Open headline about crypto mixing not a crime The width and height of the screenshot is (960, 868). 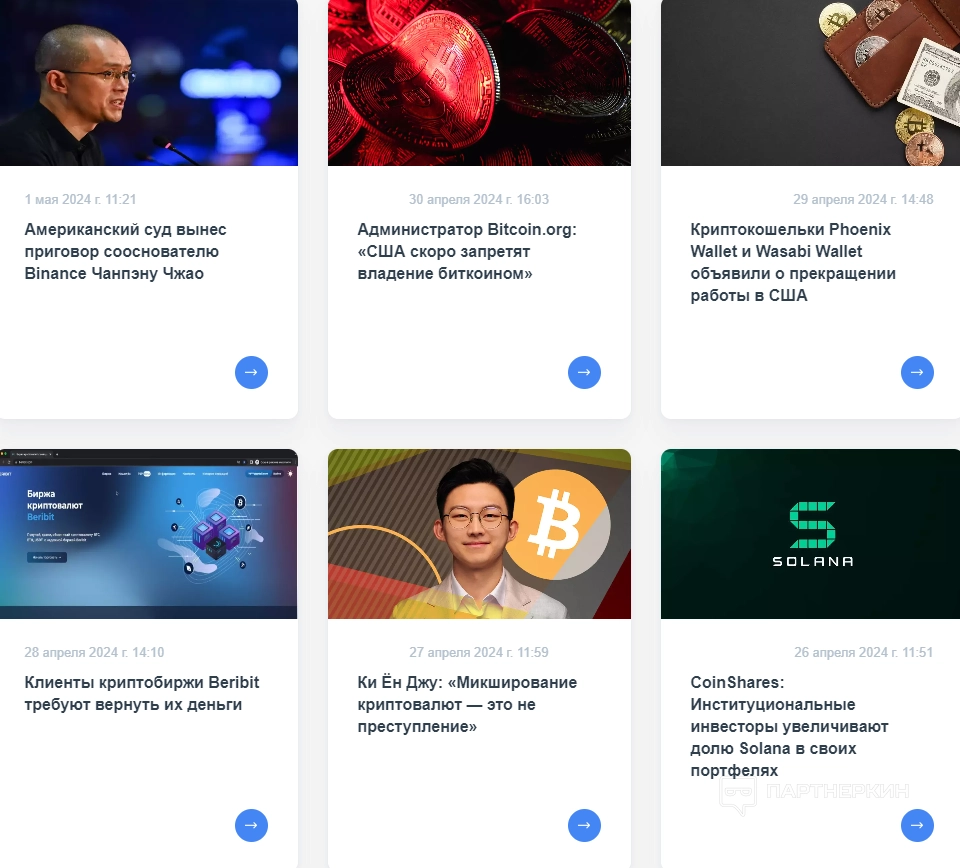point(467,705)
